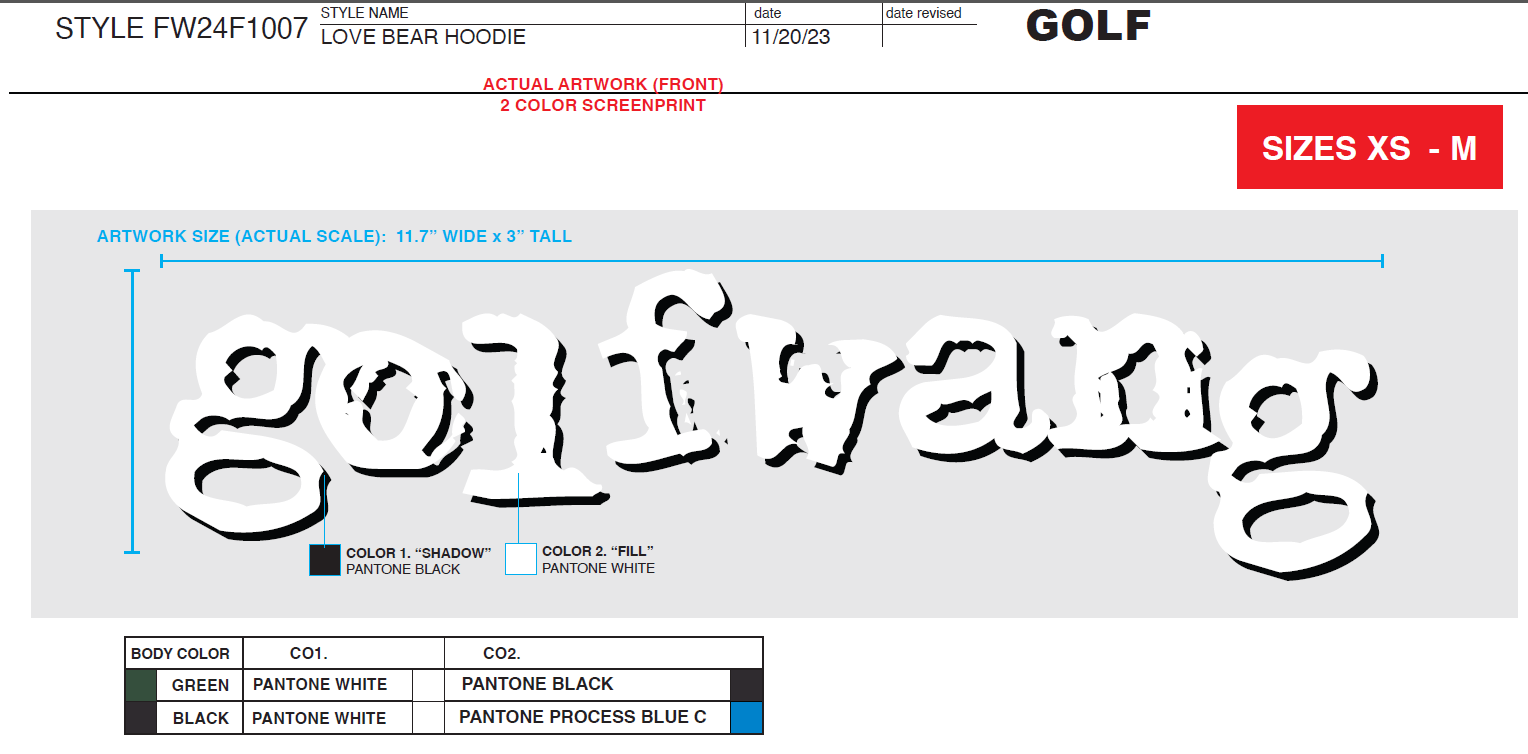This screenshot has height=754, width=1528.
Task: Click the STYLE NAME field label
Action: click(365, 13)
